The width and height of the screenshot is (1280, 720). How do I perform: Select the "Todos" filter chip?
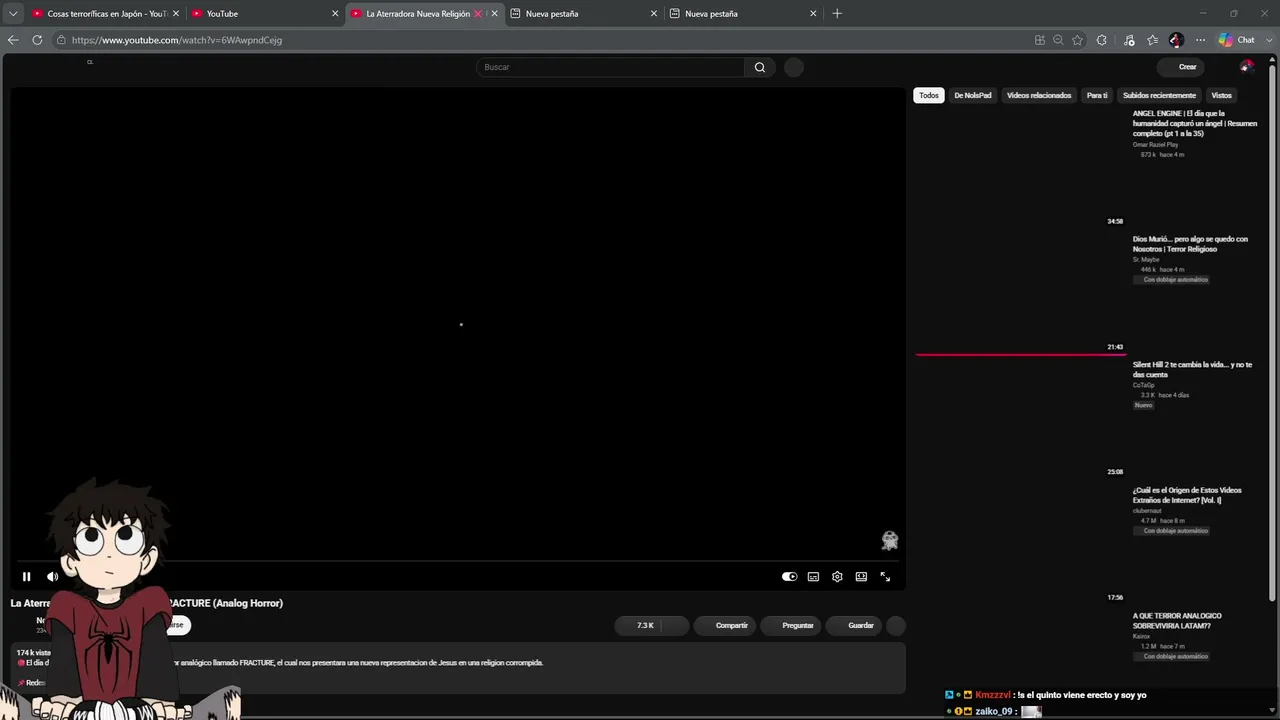click(929, 95)
